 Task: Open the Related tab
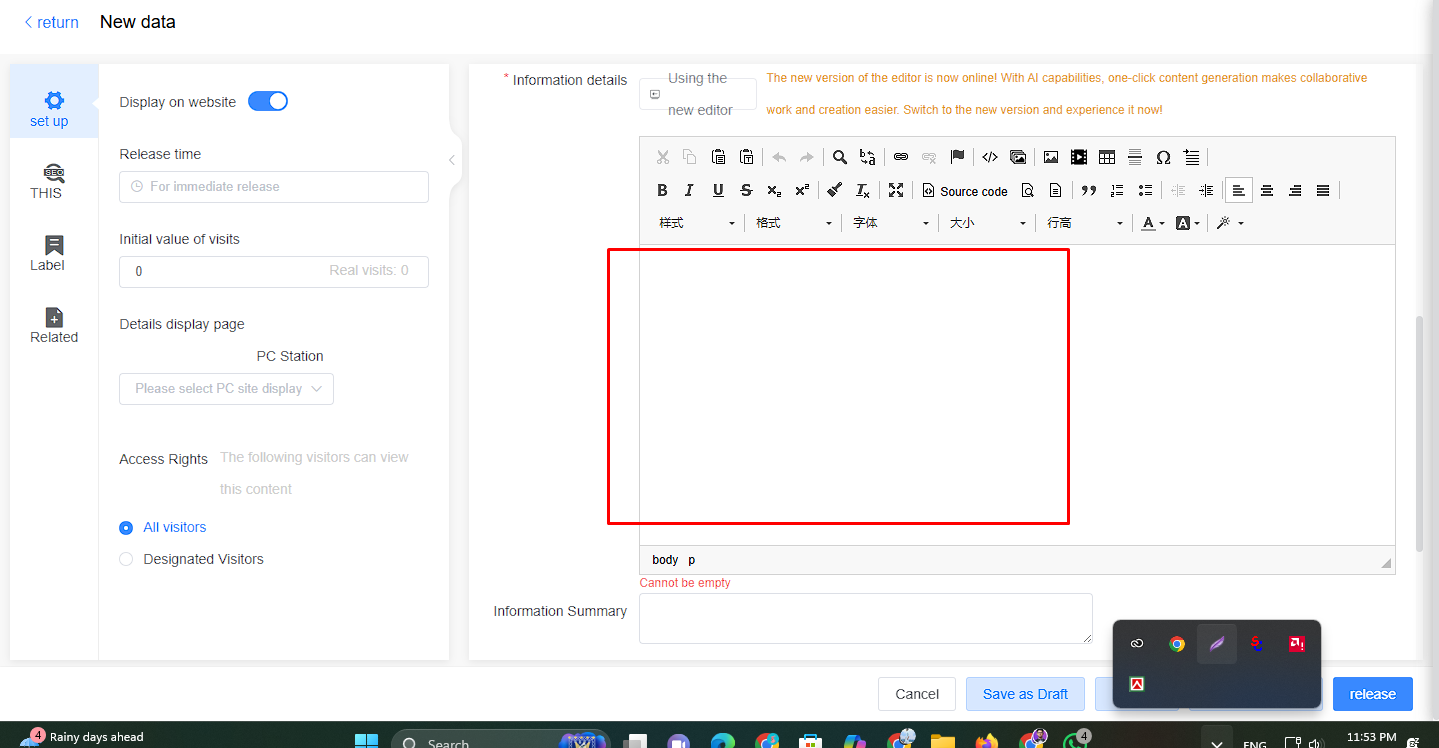point(54,326)
